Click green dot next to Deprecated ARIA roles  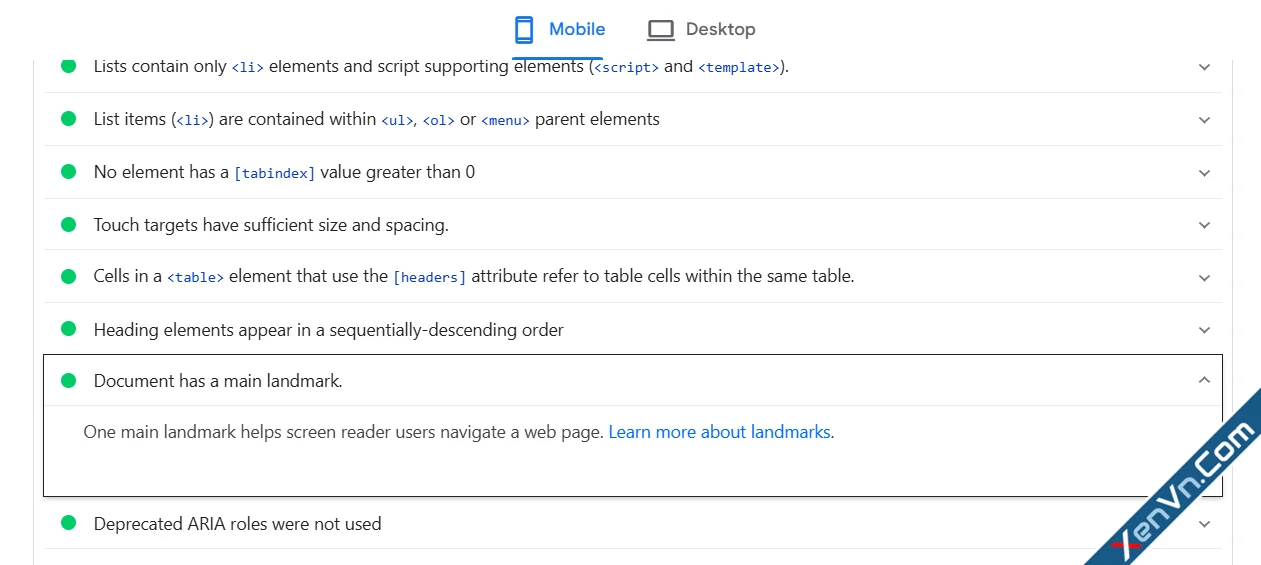(x=68, y=523)
